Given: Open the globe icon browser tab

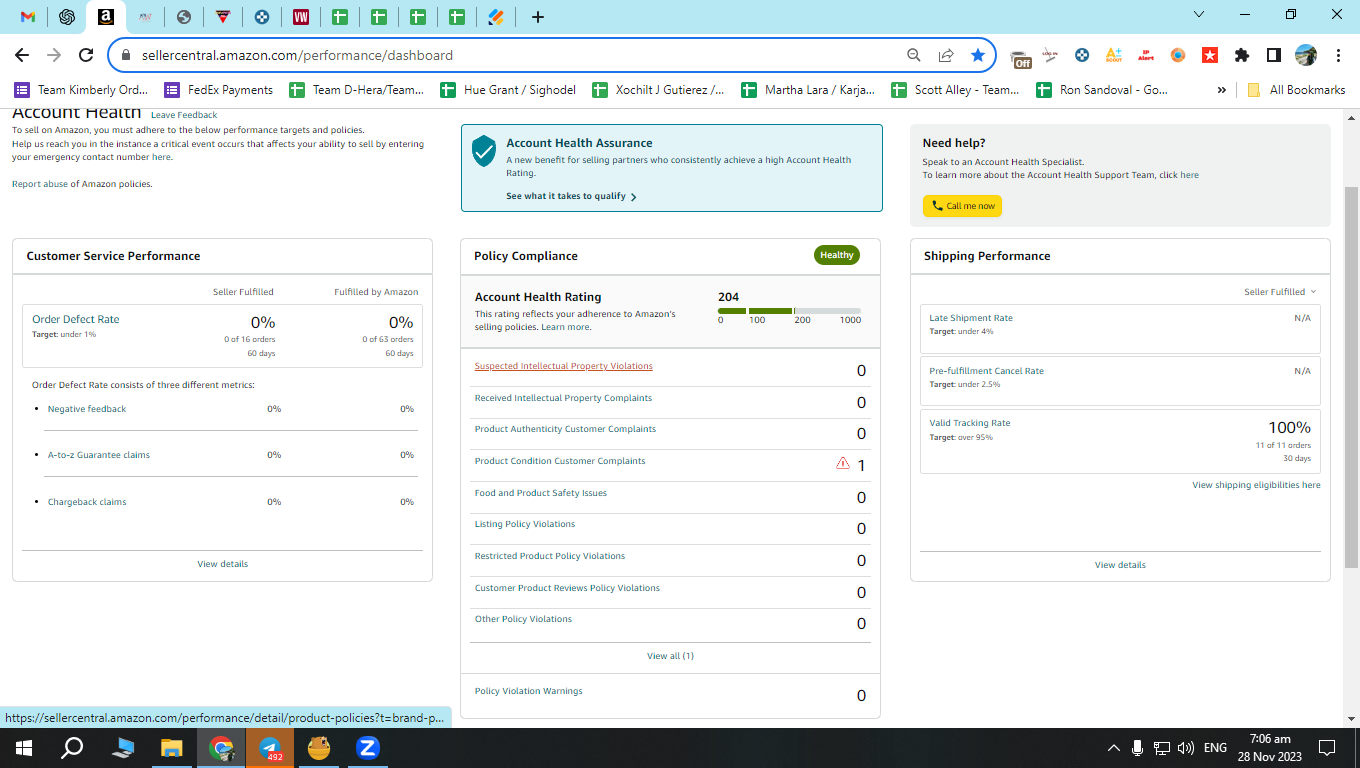Looking at the screenshot, I should click(183, 17).
